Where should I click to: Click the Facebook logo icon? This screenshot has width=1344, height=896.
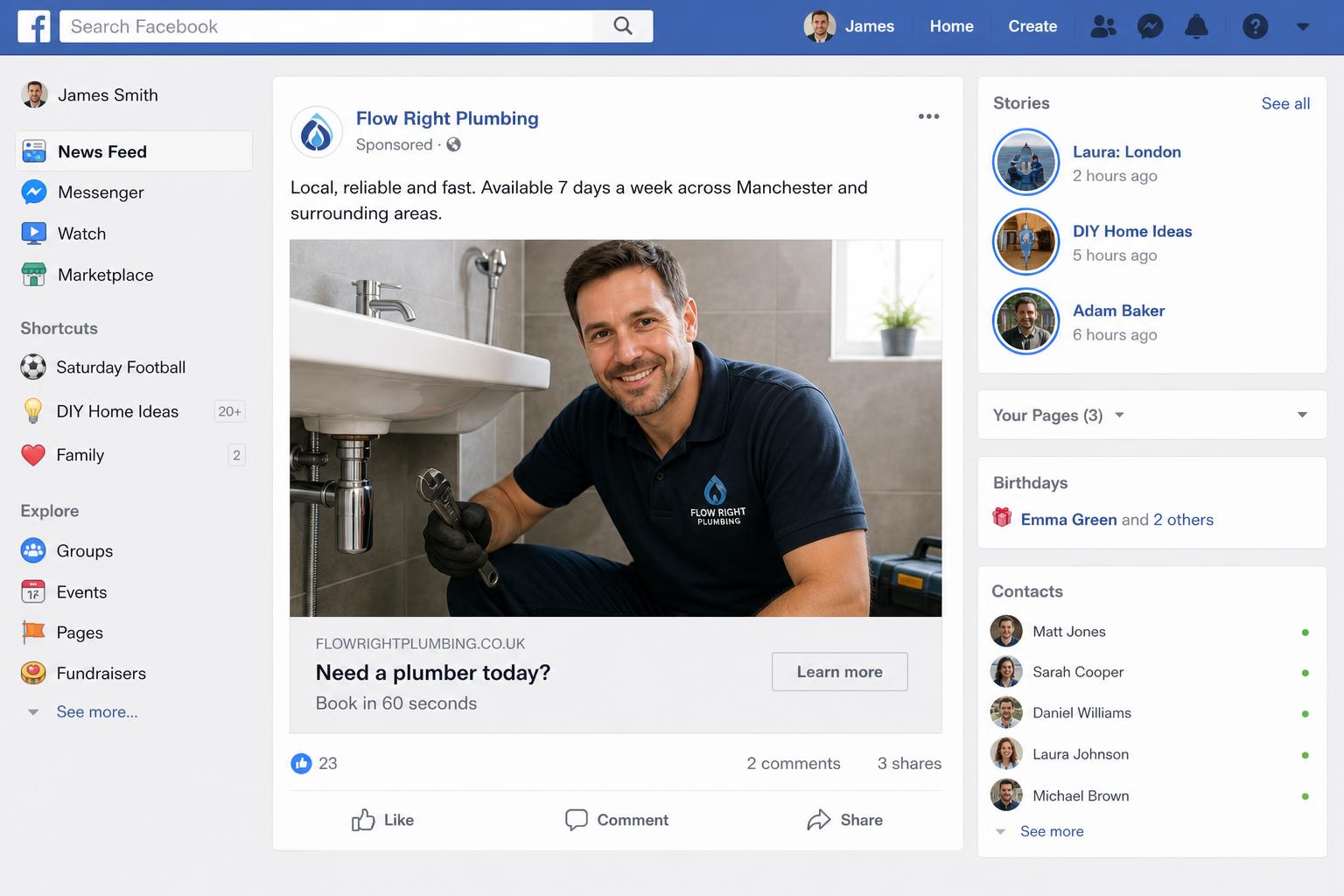34,26
